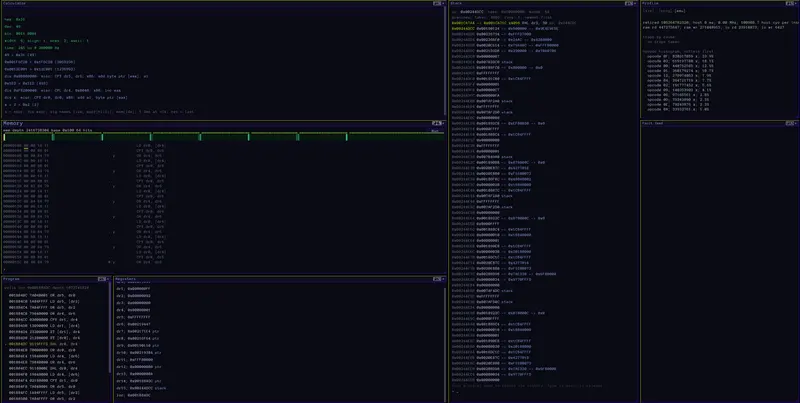This screenshot has height=403, width=800.
Task: Pin the Program panel
Action: [x=102, y=279]
